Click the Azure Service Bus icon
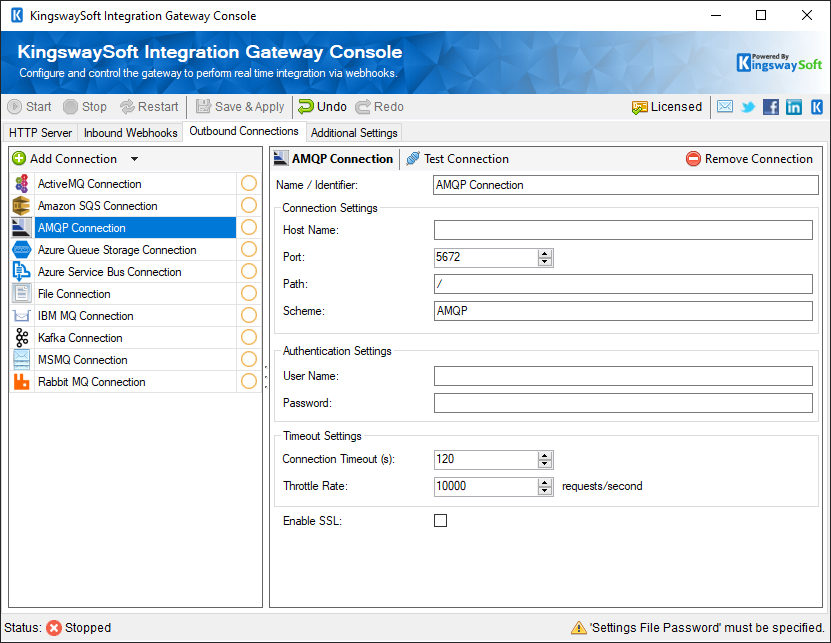 [22, 272]
